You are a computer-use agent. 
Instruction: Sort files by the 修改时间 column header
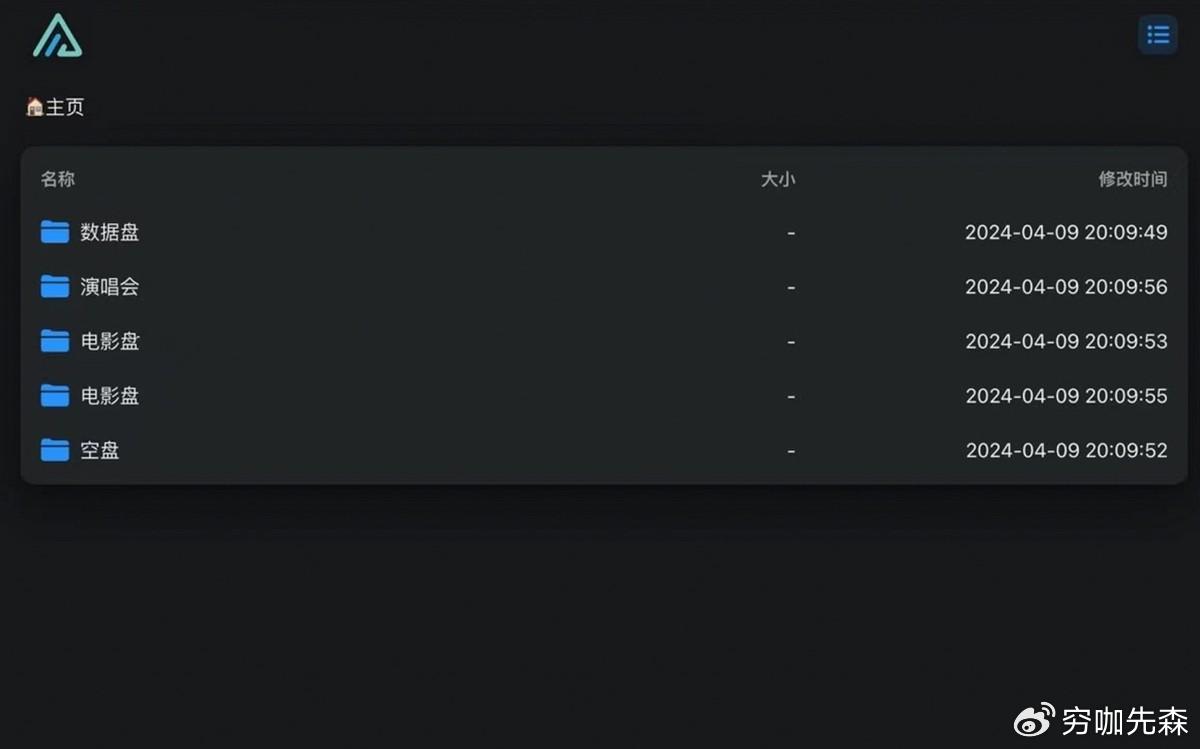[x=1132, y=179]
